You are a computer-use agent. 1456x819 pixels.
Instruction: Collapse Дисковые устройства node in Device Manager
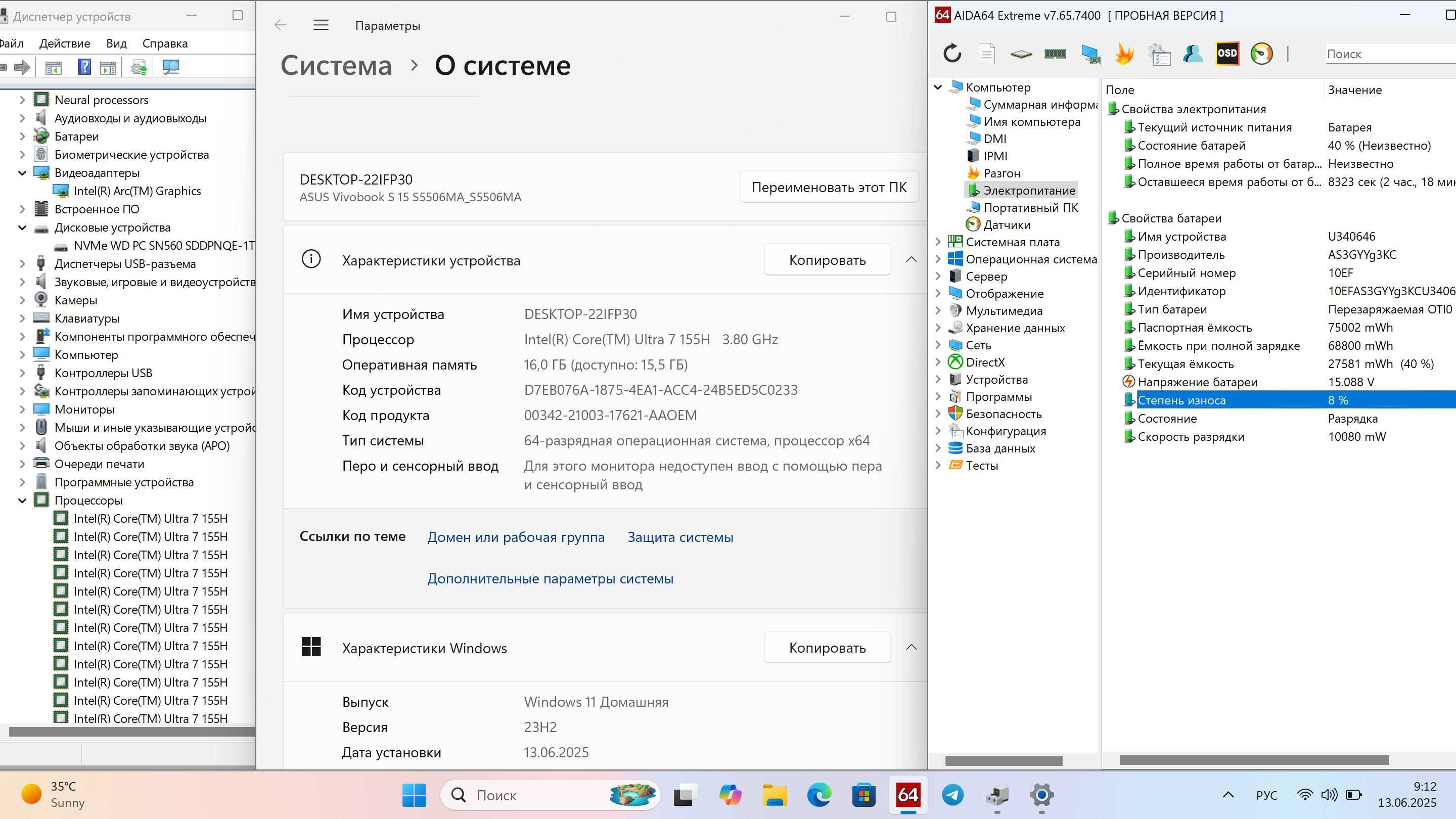click(x=22, y=228)
